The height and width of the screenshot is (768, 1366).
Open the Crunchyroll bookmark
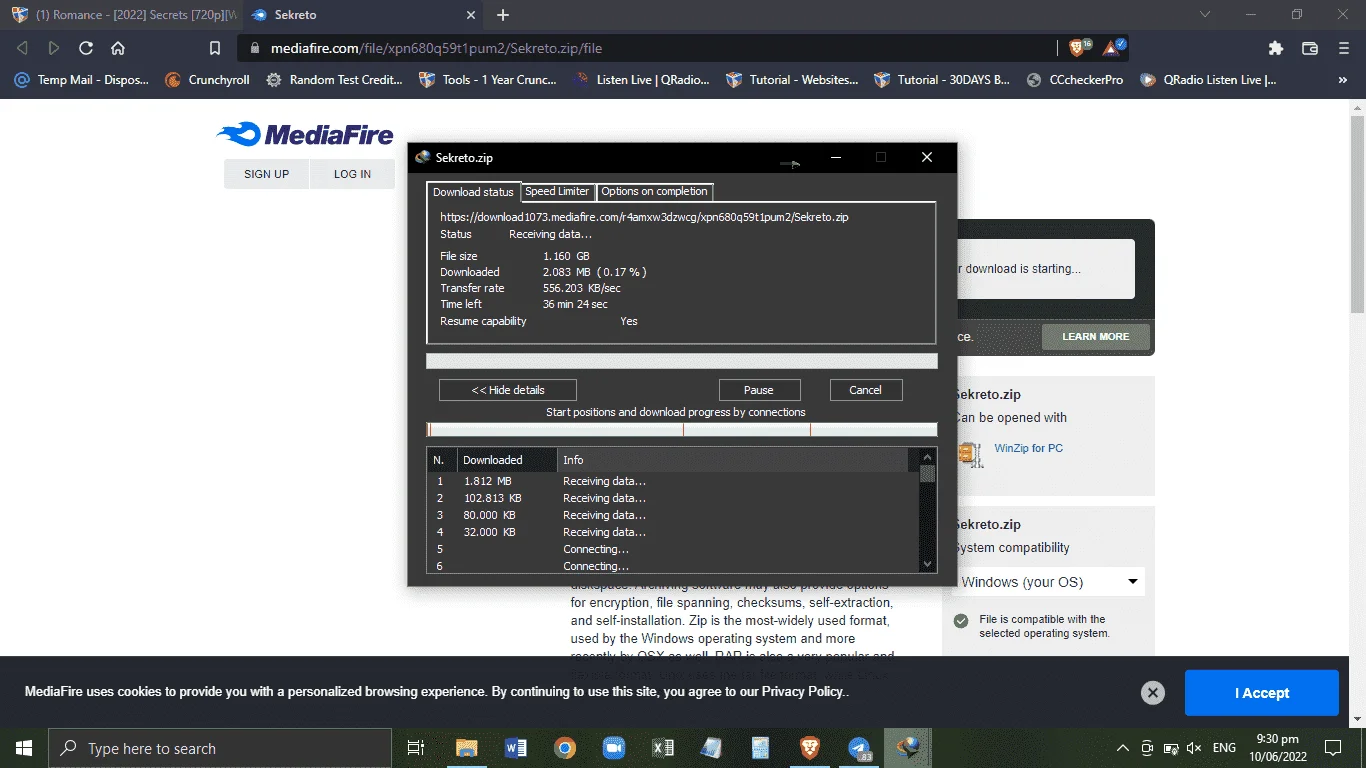207,80
